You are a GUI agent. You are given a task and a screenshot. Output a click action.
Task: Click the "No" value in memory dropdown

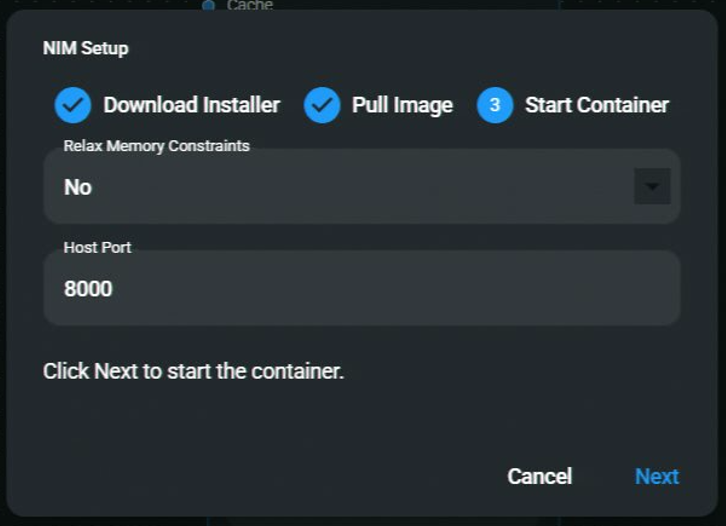[x=78, y=187]
